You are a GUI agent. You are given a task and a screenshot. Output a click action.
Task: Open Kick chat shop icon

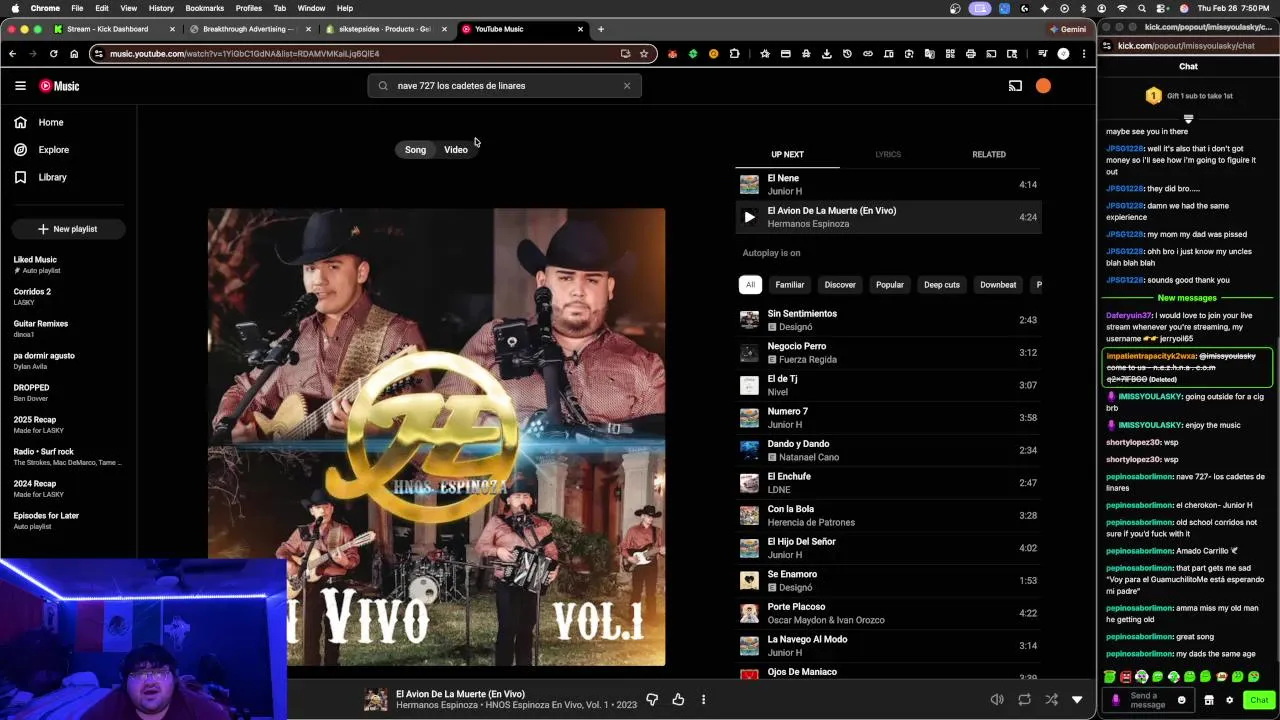(x=1209, y=700)
